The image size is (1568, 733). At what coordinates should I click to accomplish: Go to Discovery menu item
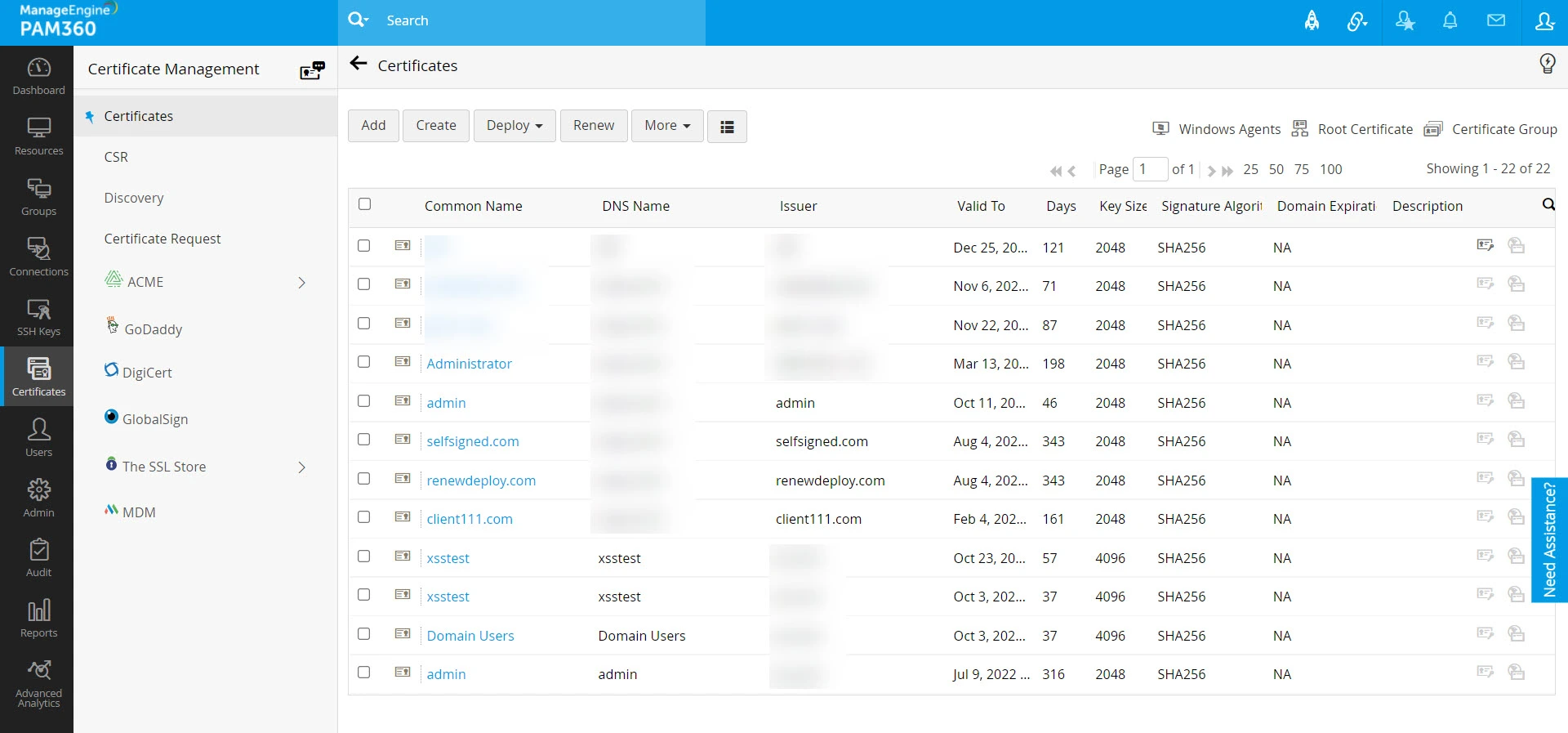pyautogui.click(x=134, y=198)
